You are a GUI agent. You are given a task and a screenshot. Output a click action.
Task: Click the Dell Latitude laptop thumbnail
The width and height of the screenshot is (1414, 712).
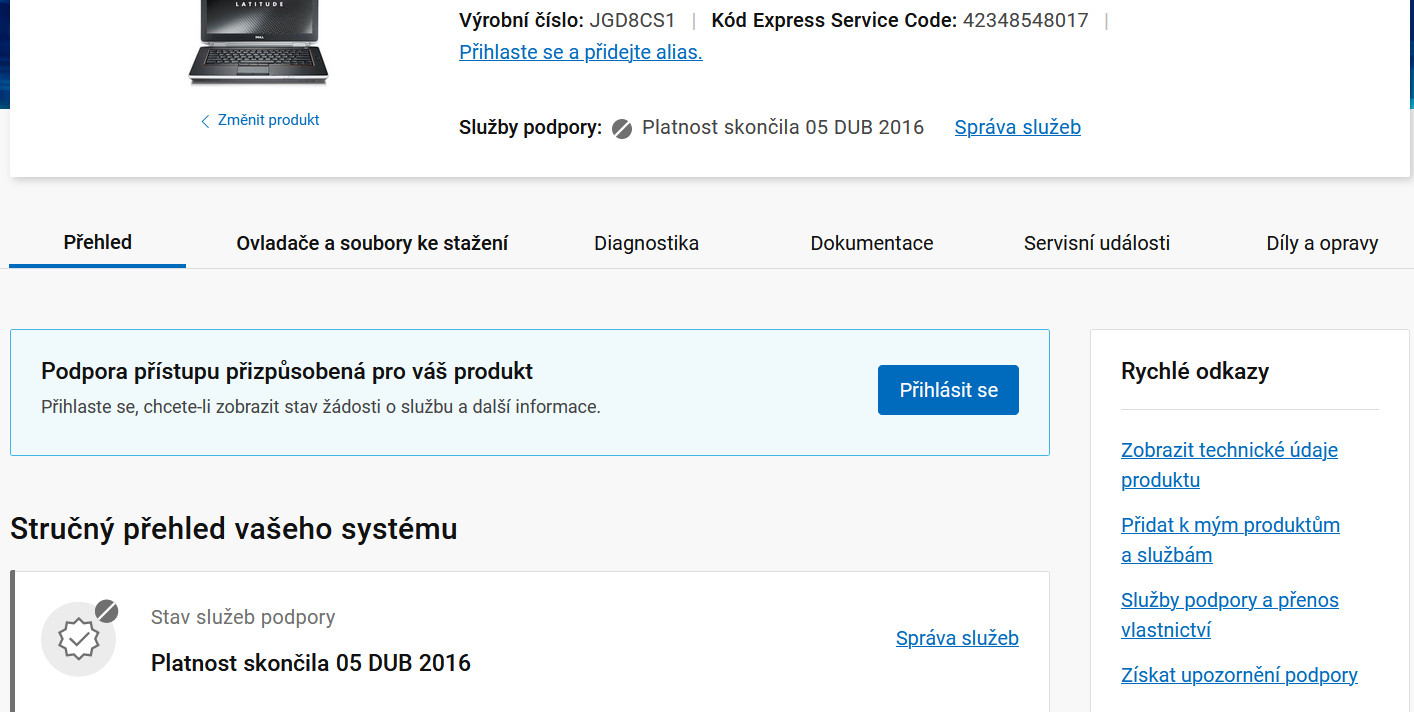(259, 42)
